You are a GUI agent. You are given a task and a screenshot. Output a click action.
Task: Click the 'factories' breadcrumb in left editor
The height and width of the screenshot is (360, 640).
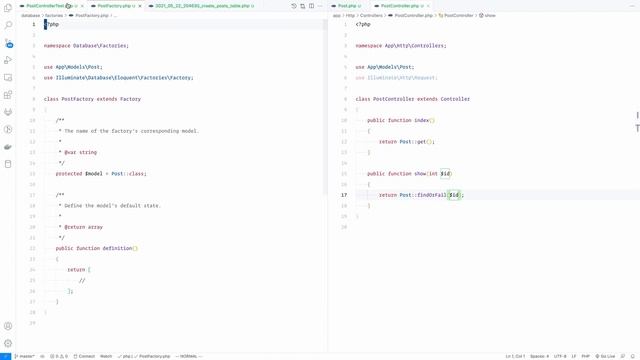(x=54, y=16)
